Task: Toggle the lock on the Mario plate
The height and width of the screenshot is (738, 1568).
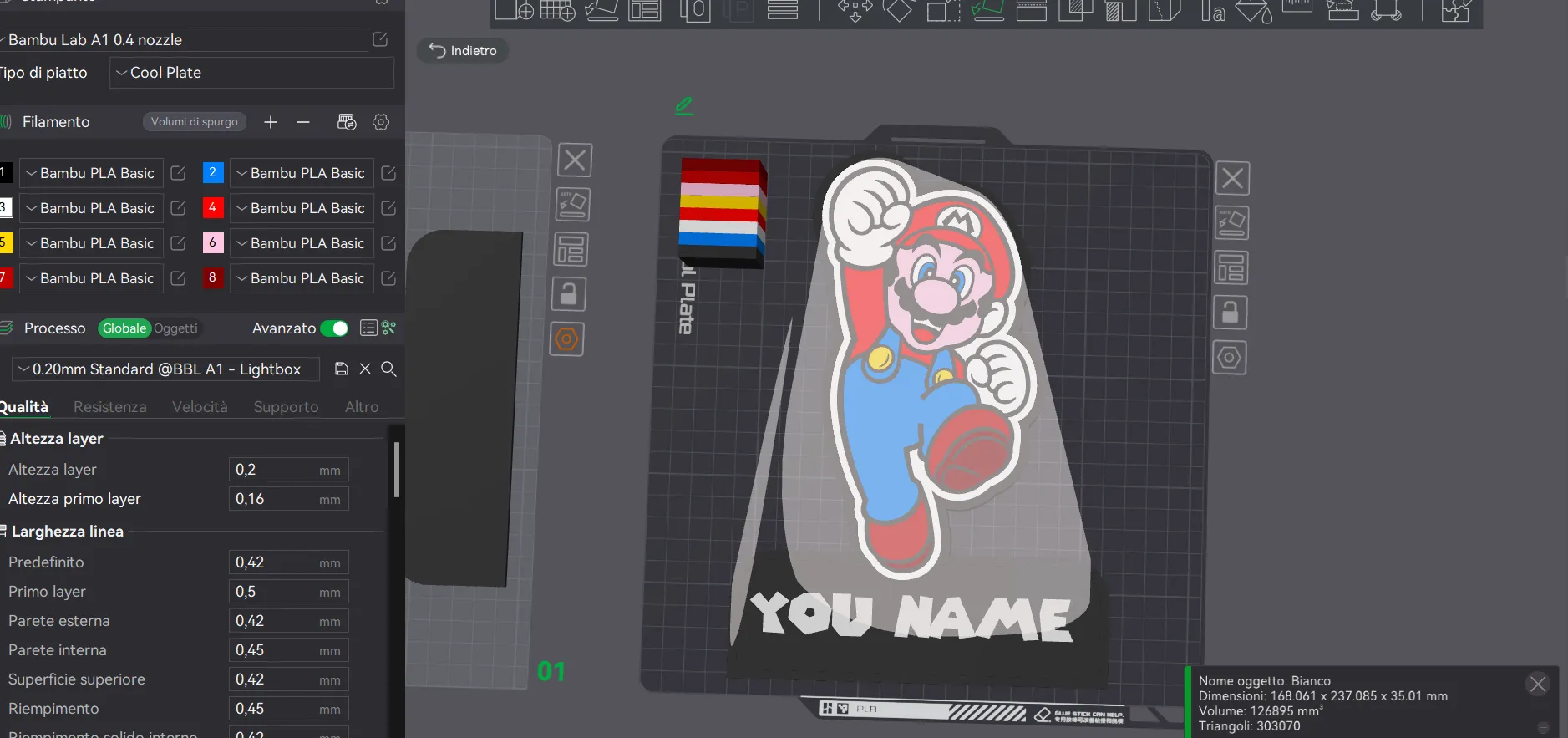Action: [1231, 313]
